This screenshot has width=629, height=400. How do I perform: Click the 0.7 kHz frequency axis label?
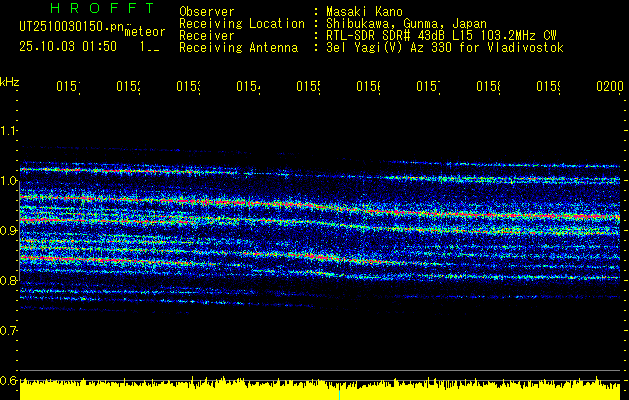(8, 331)
